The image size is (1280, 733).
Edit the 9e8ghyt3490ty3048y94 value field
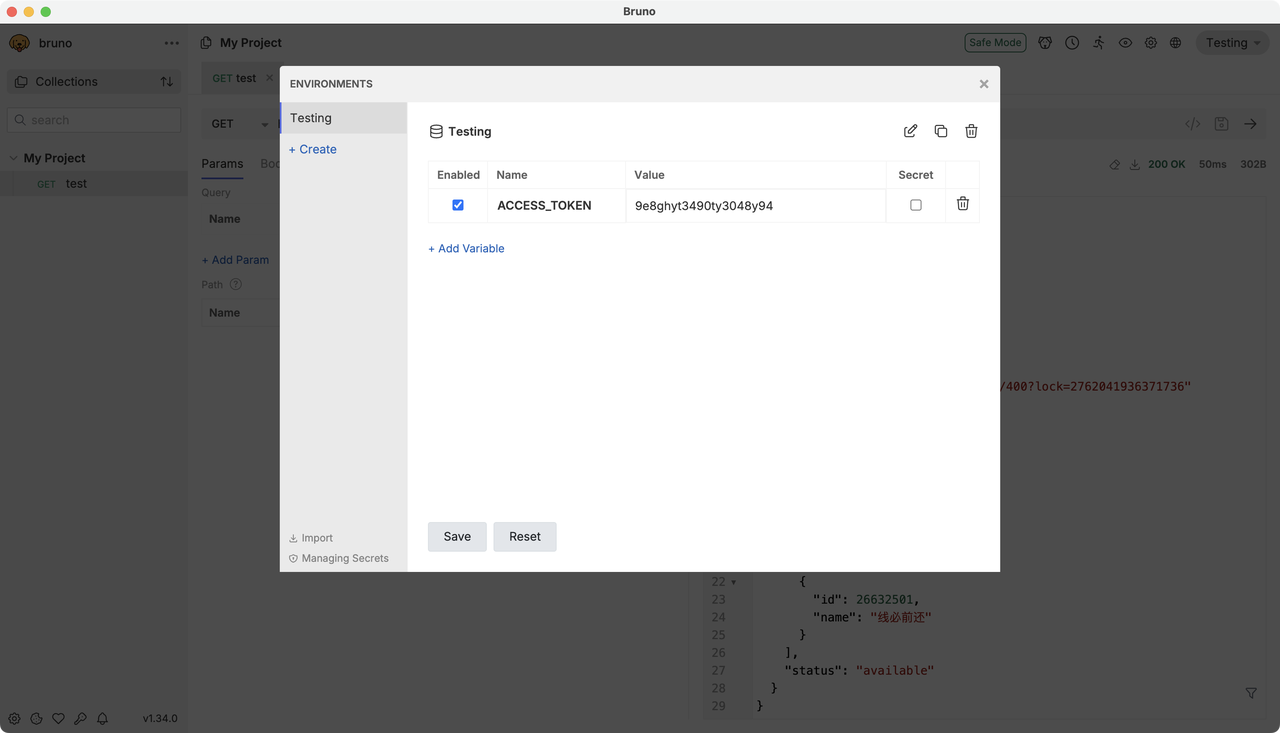756,205
